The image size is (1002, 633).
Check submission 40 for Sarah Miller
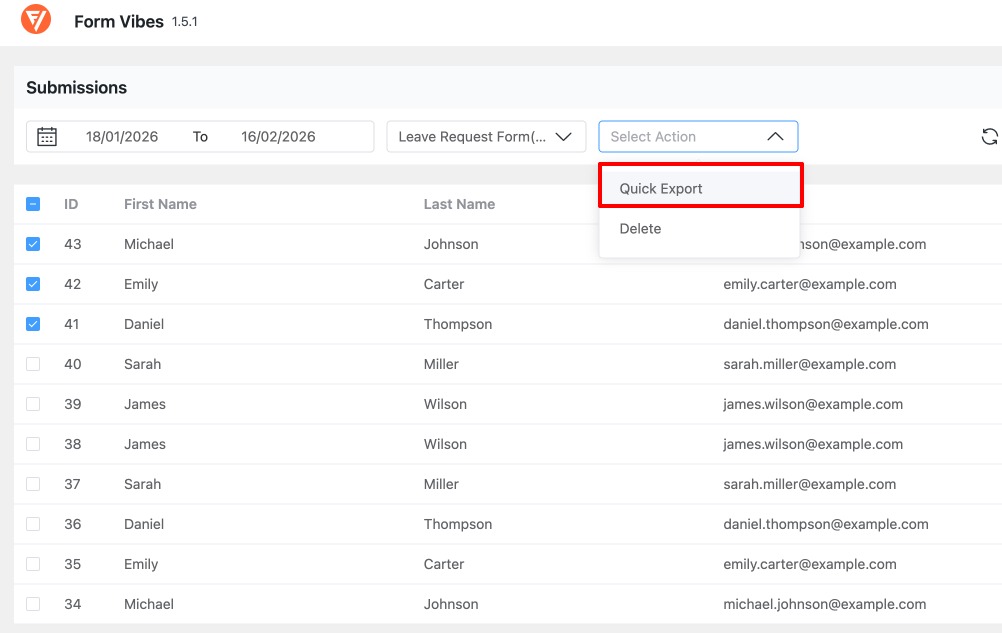[33, 364]
